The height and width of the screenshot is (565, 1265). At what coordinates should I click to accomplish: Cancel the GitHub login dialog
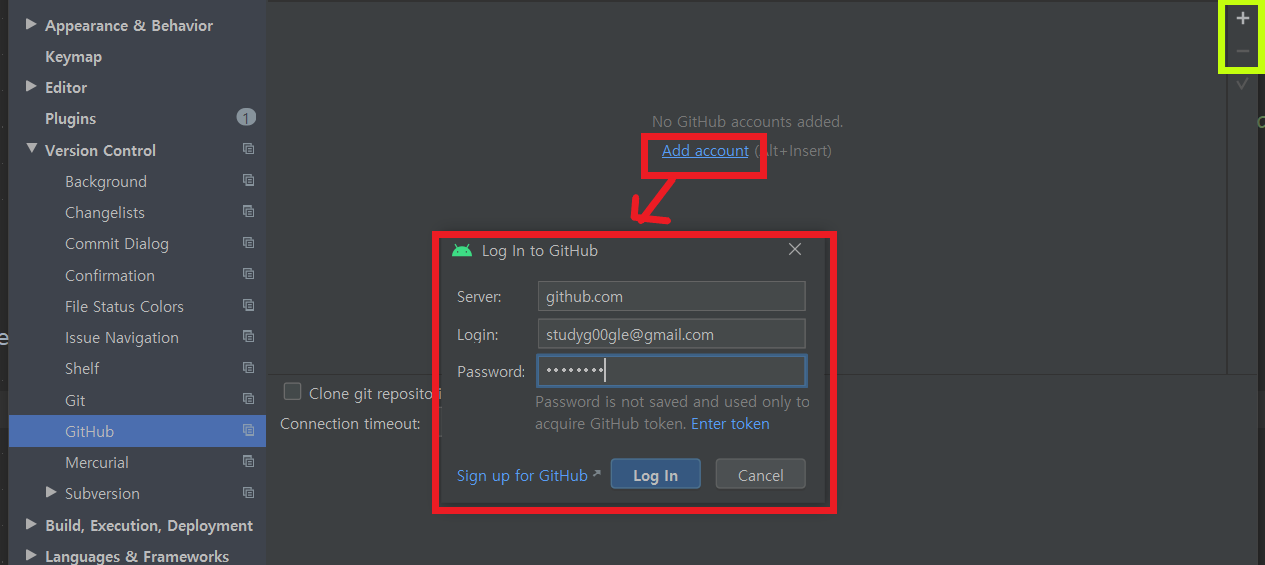760,475
